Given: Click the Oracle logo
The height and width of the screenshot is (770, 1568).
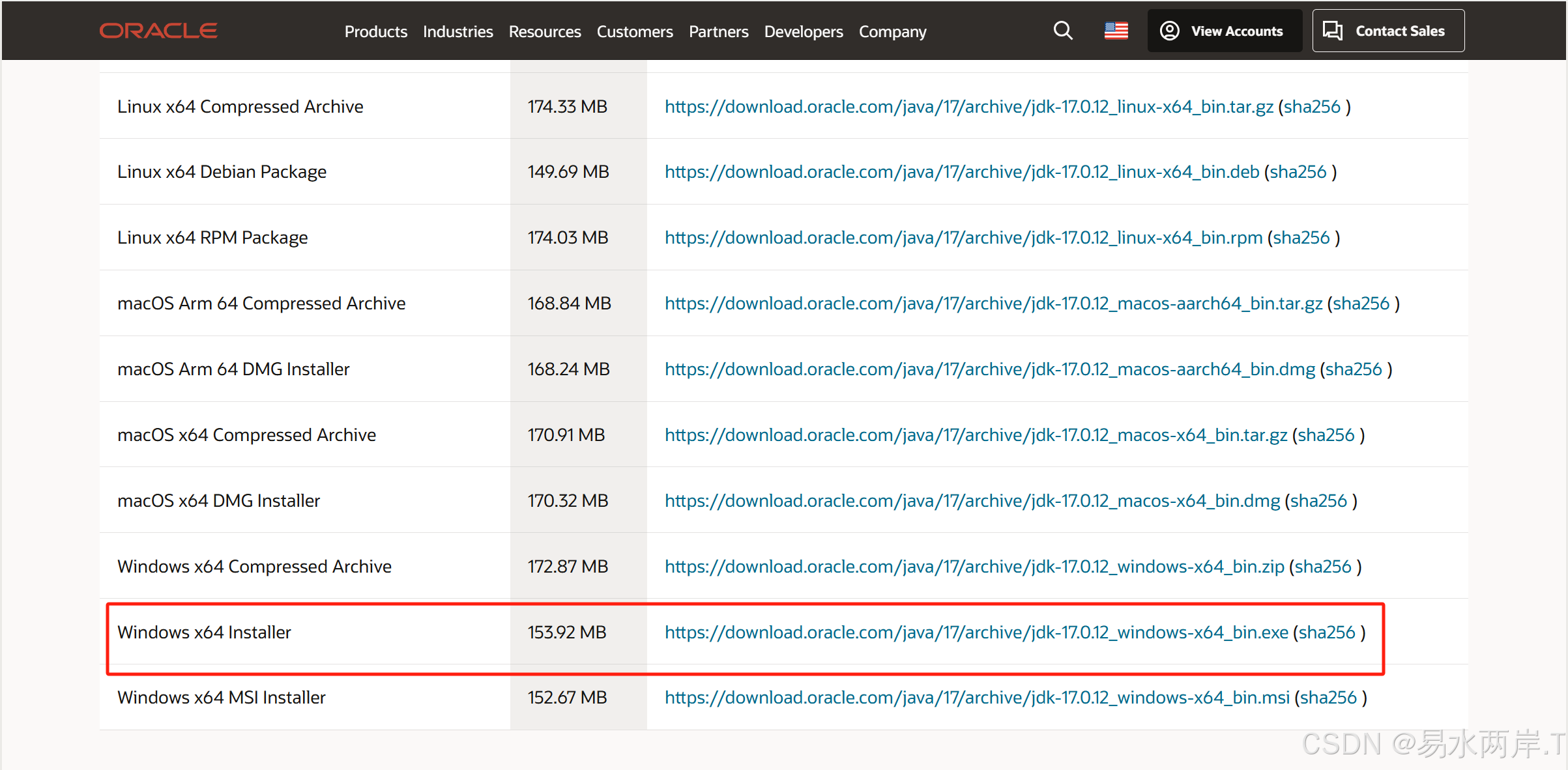Looking at the screenshot, I should tap(158, 31).
